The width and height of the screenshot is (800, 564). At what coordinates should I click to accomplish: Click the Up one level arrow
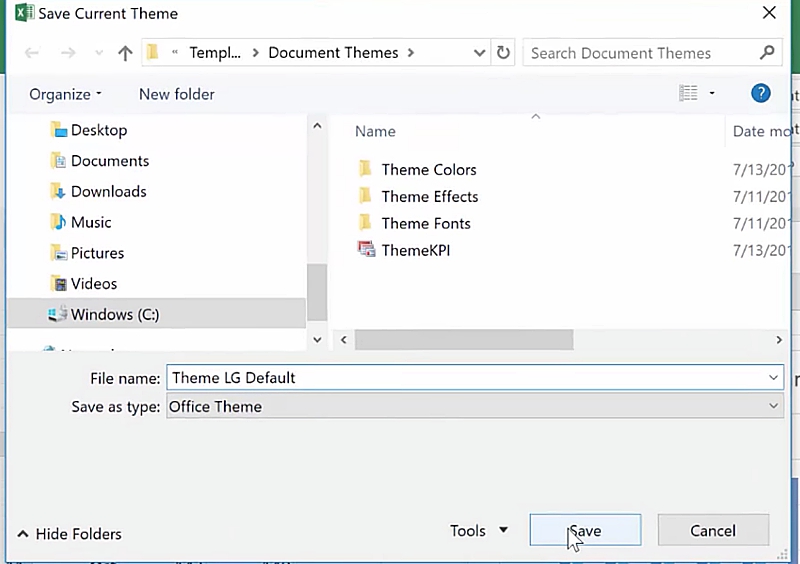[x=125, y=53]
